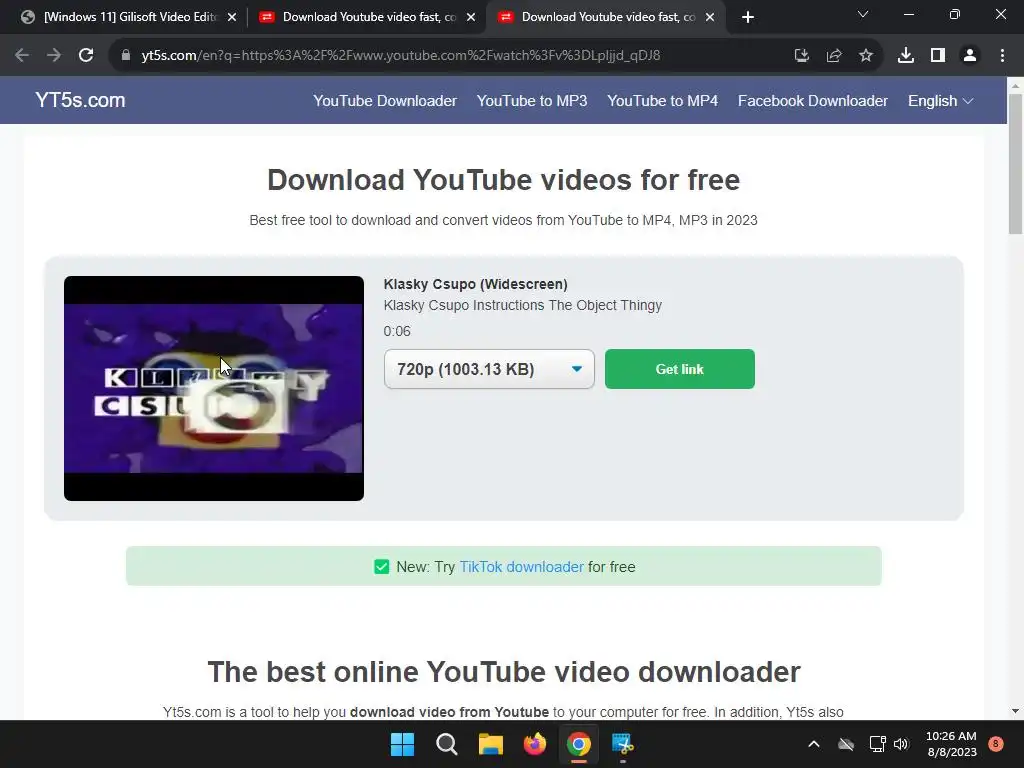Click the Klasky Csupo video thumbnail
Screen dimensions: 1024x768
tap(214, 388)
